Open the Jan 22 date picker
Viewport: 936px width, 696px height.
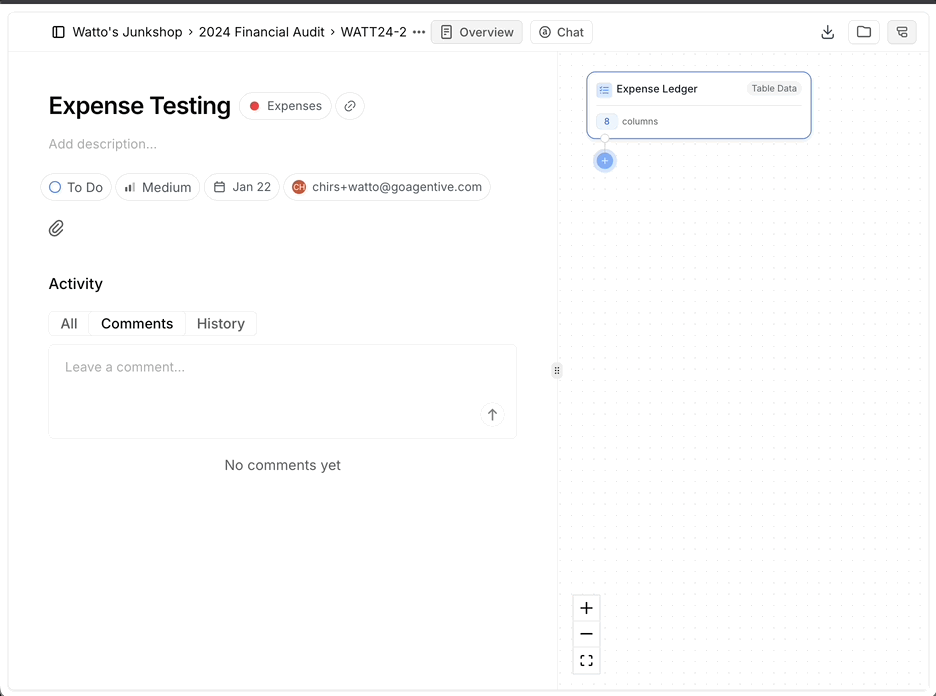[241, 187]
